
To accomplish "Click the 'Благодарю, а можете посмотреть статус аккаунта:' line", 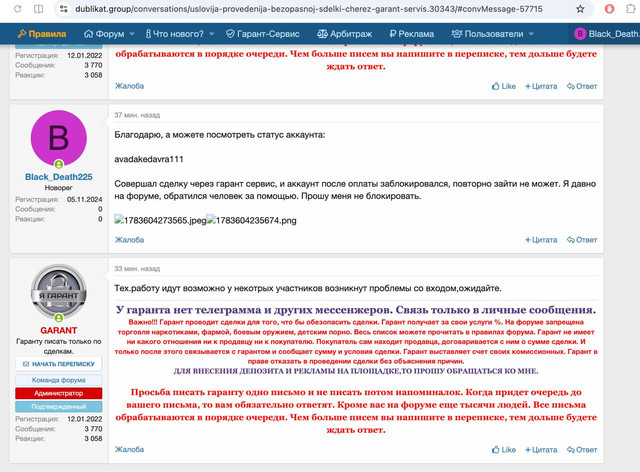I will tap(220, 135).
